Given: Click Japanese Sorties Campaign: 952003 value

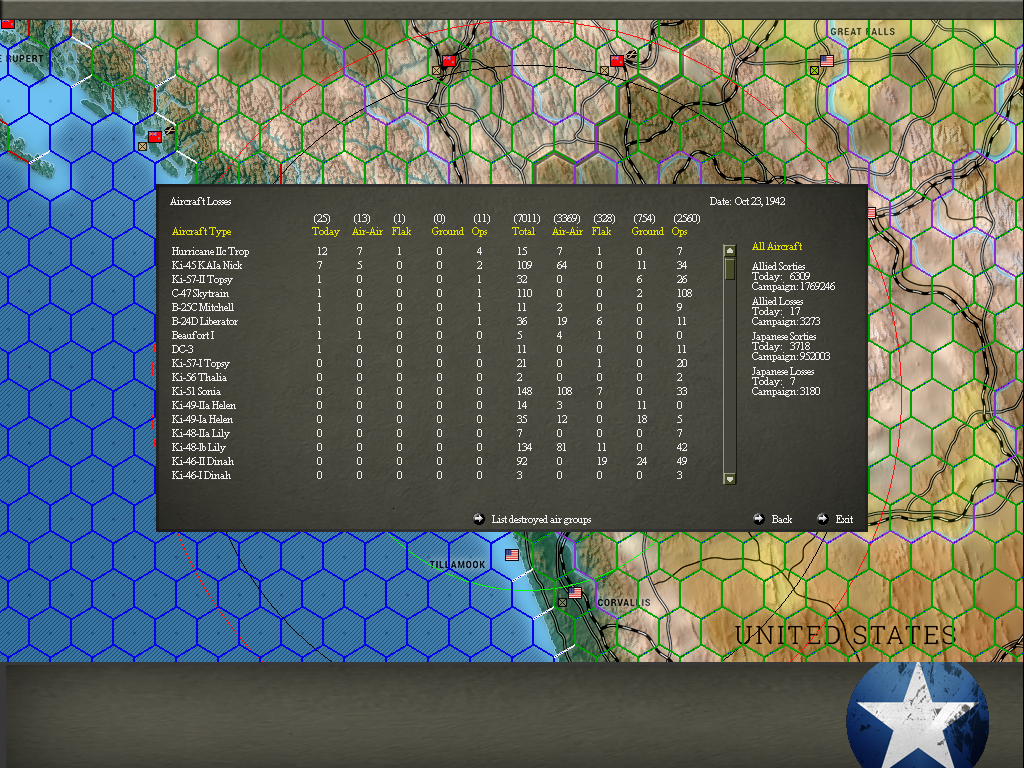Looking at the screenshot, I should tap(790, 357).
